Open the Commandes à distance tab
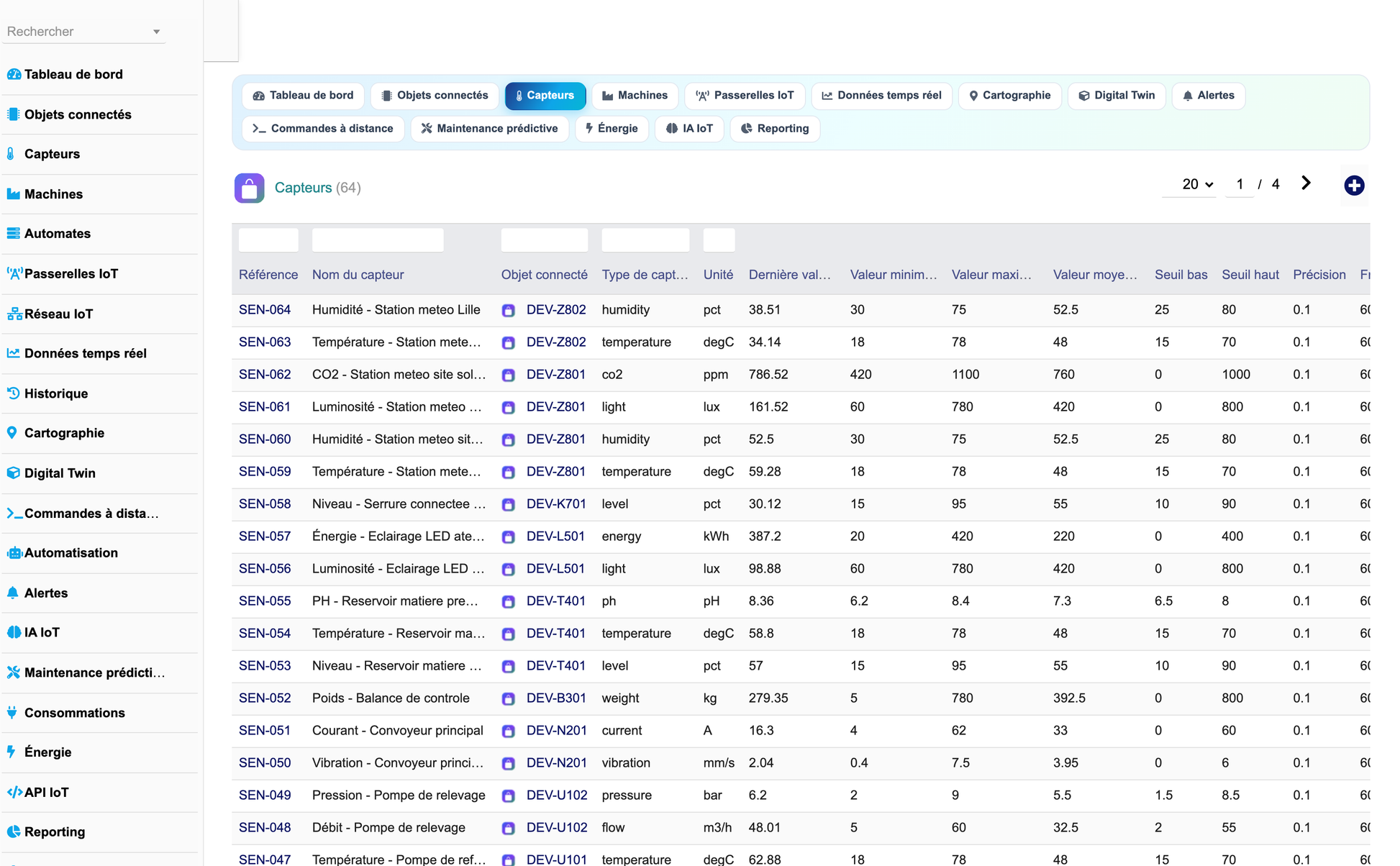This screenshot has height=866, width=1400. 323,129
